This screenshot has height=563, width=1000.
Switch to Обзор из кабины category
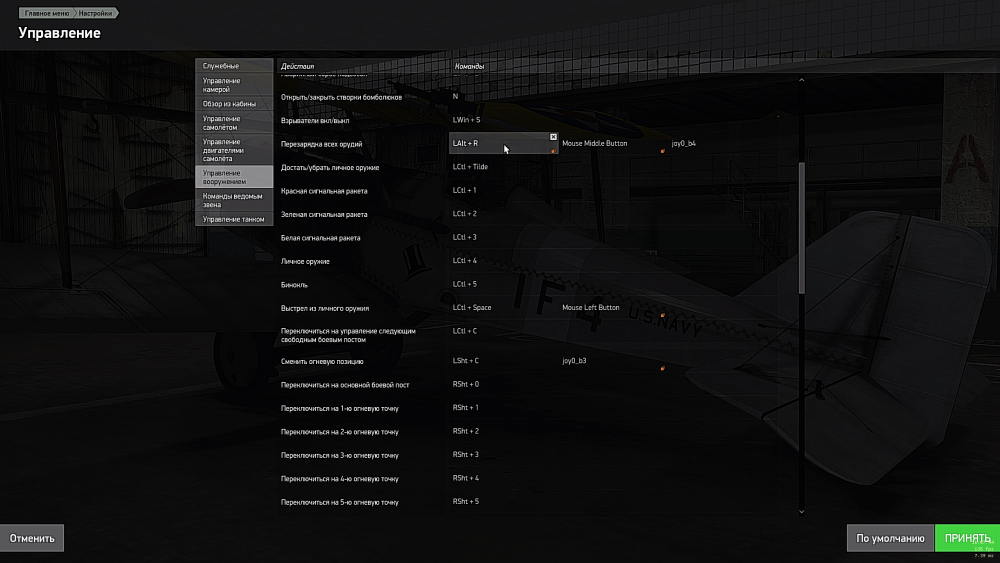234,104
